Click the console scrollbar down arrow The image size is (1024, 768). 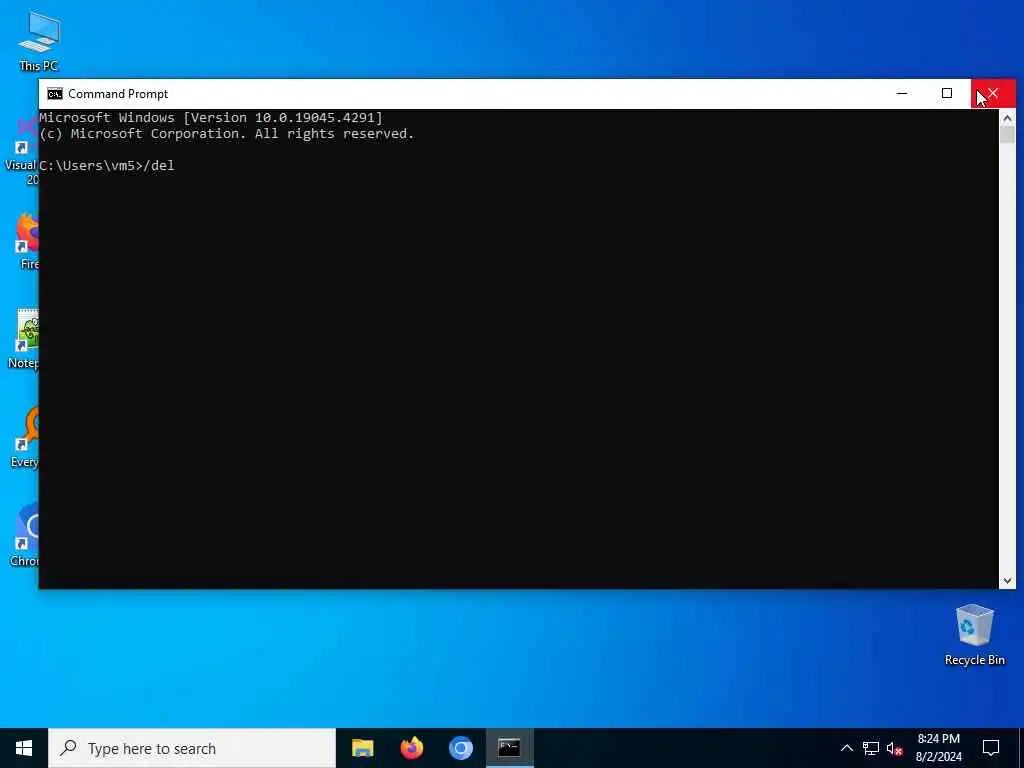coord(1007,580)
